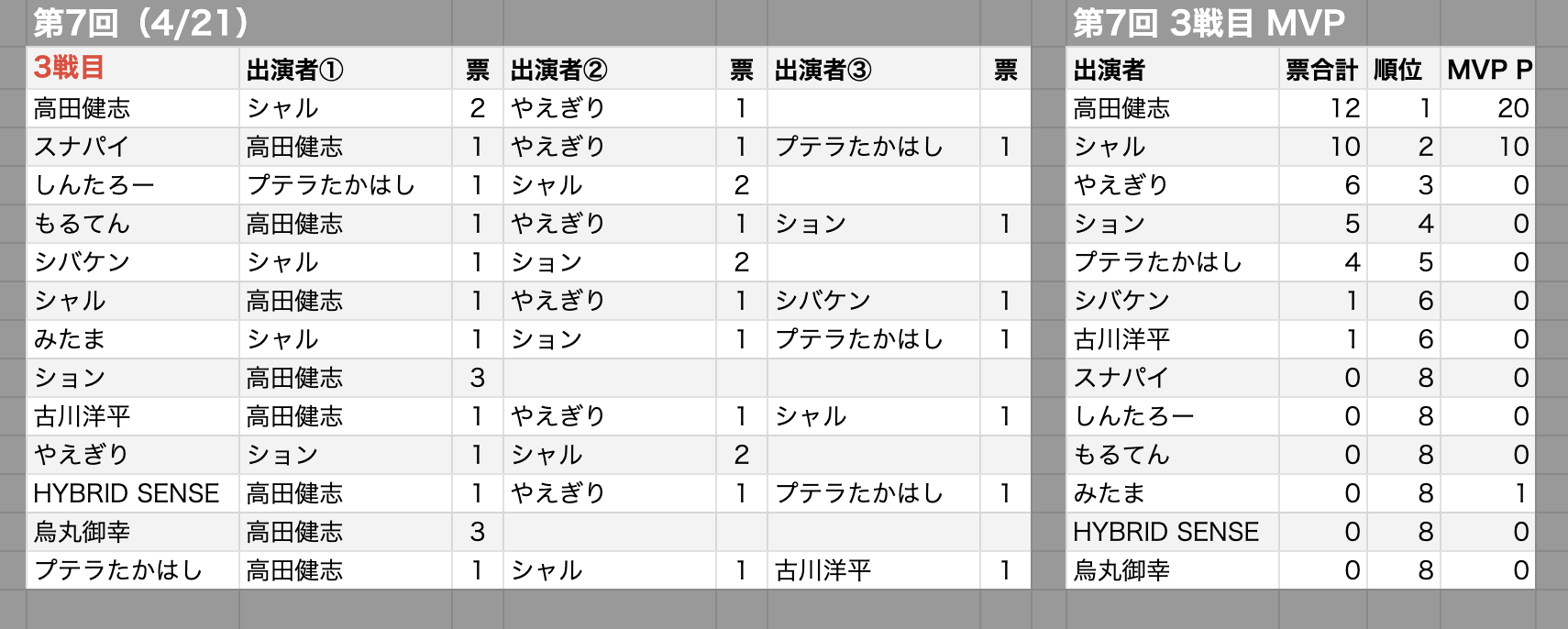Select the 第7回 3戦目 MVP title
The image size is (1568, 629).
tap(1209, 23)
